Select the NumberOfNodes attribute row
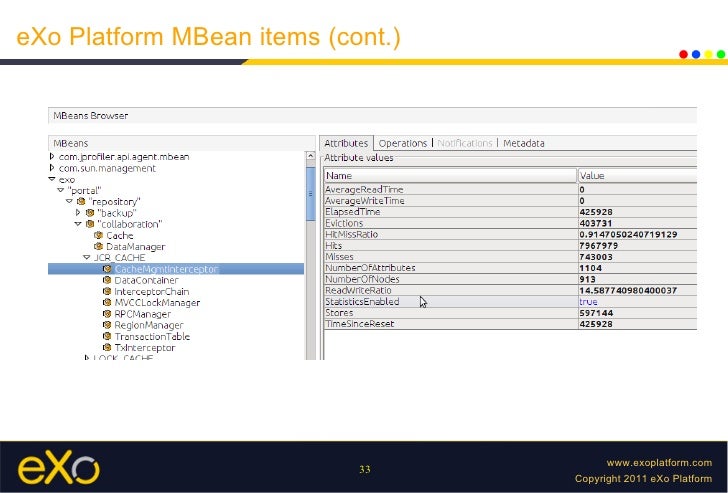This screenshot has width=728, height=493. pyautogui.click(x=510, y=279)
